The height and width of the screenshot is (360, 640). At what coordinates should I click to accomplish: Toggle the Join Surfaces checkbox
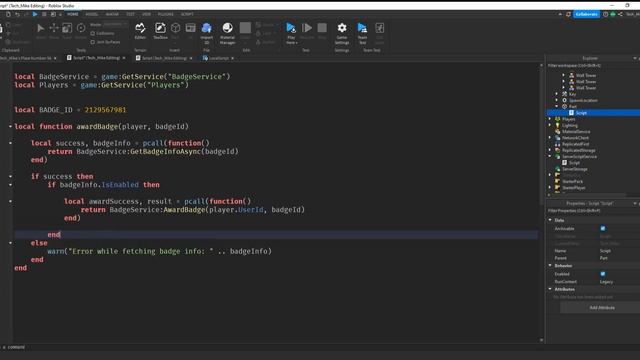pyautogui.click(x=93, y=42)
